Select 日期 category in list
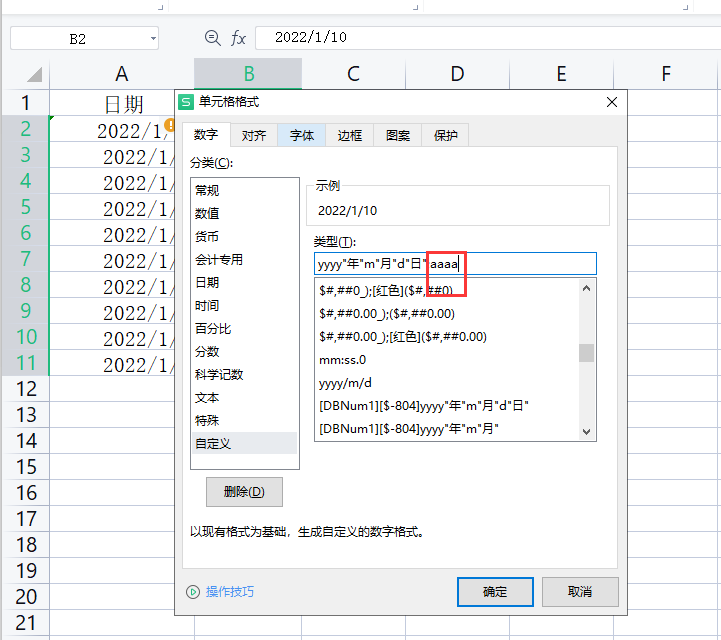 pyautogui.click(x=245, y=283)
